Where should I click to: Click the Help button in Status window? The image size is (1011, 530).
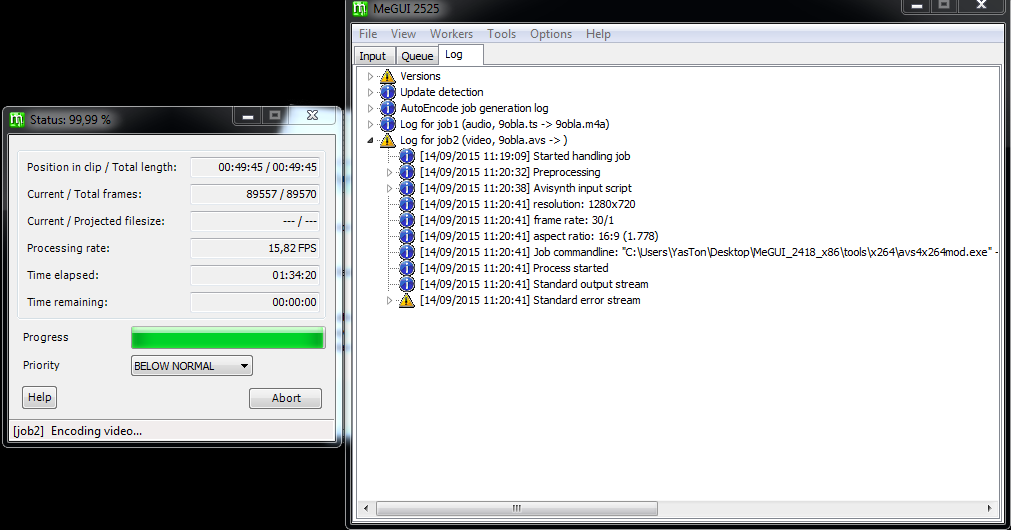[40, 397]
